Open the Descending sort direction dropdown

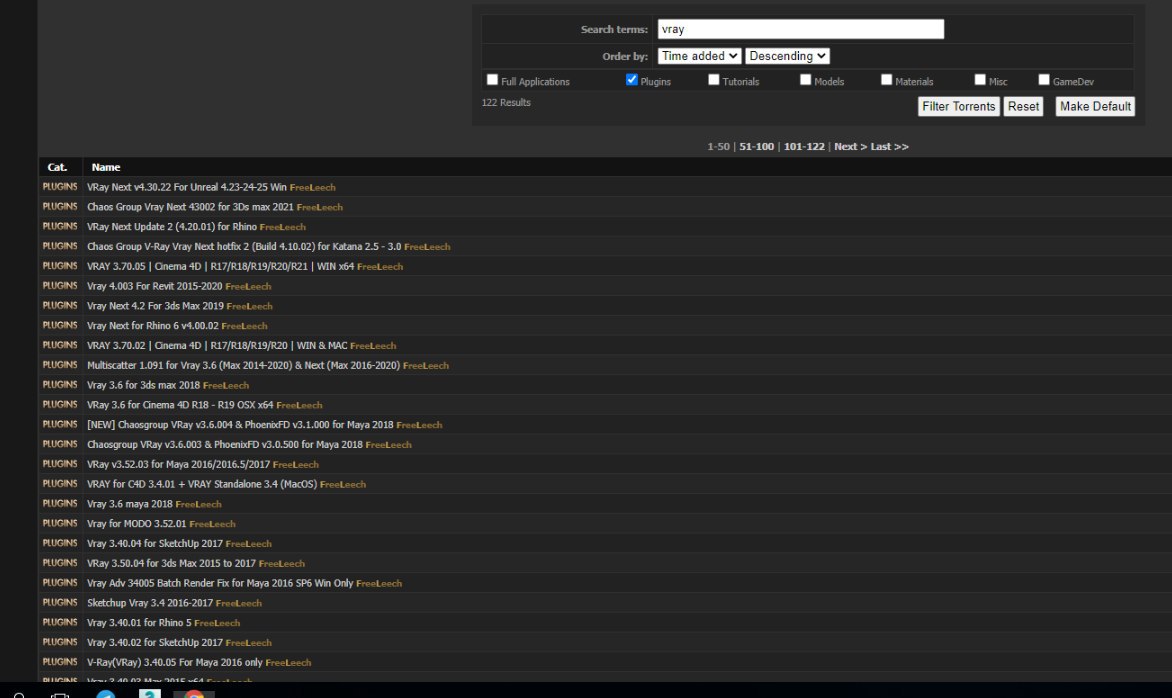click(x=787, y=56)
